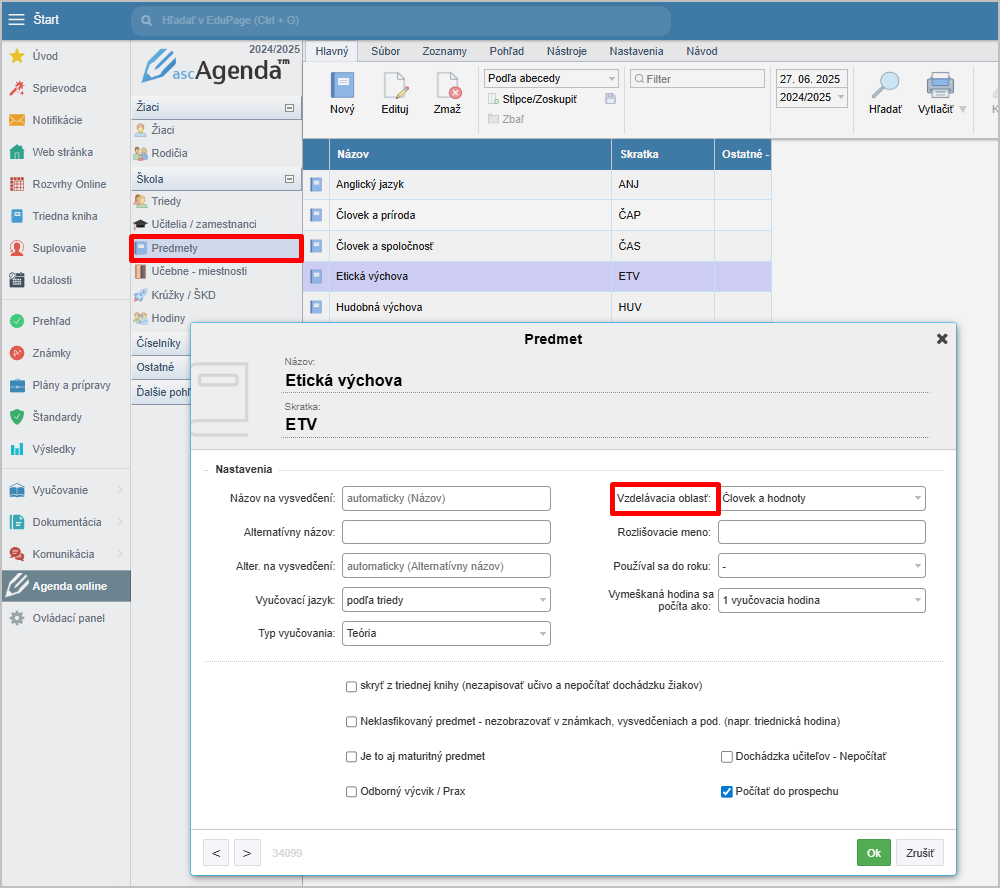Open the hamburger Štart menu icon

[x=17, y=19]
